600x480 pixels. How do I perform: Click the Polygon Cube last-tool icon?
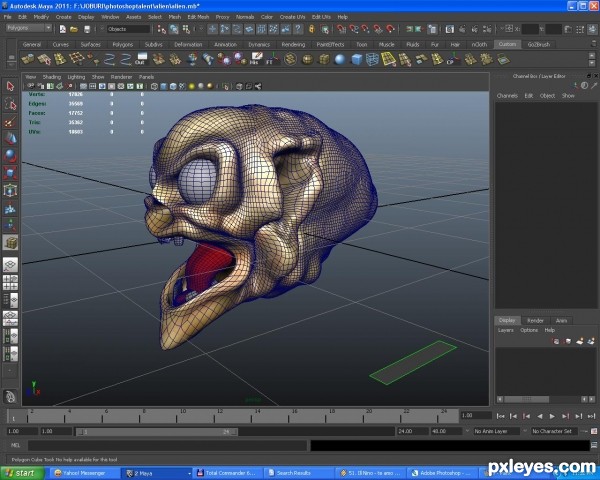pyautogui.click(x=10, y=243)
